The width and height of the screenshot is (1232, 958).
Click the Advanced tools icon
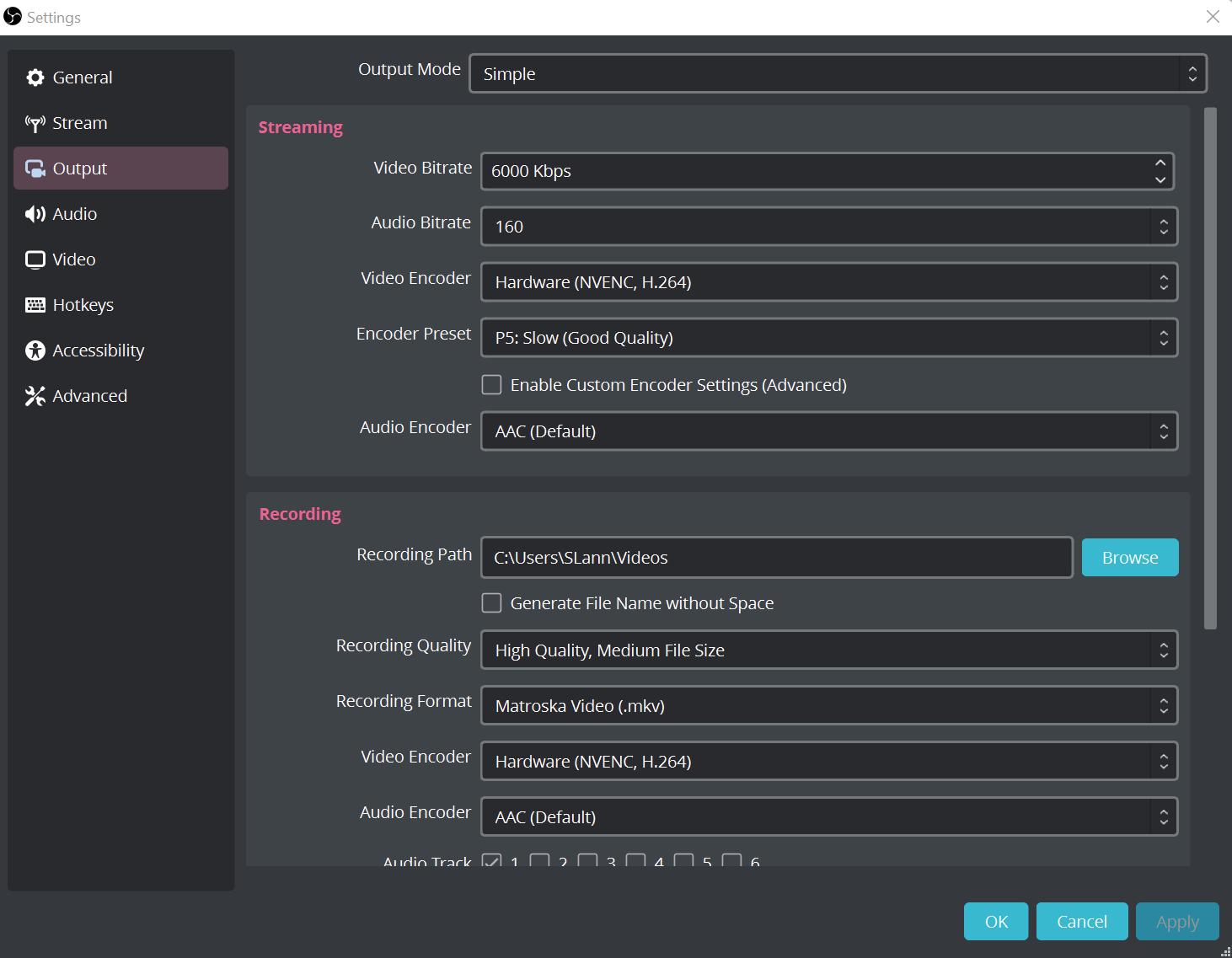pyautogui.click(x=35, y=396)
